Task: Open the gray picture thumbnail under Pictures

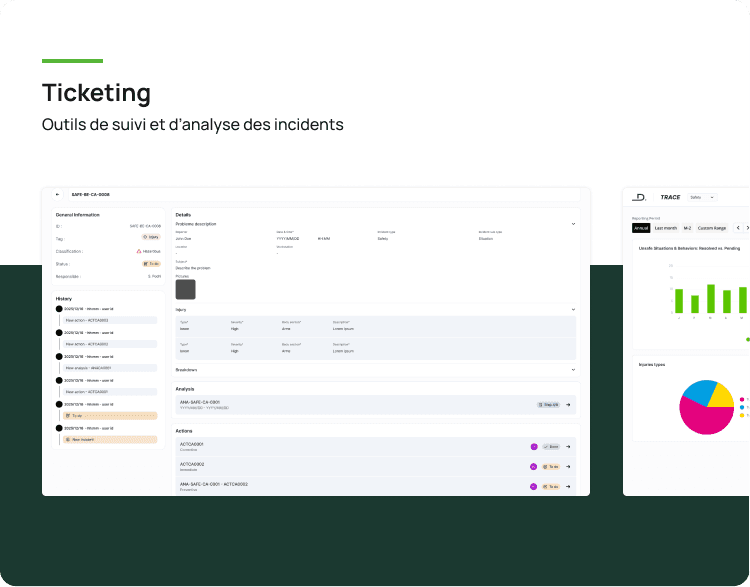Action: (x=186, y=289)
